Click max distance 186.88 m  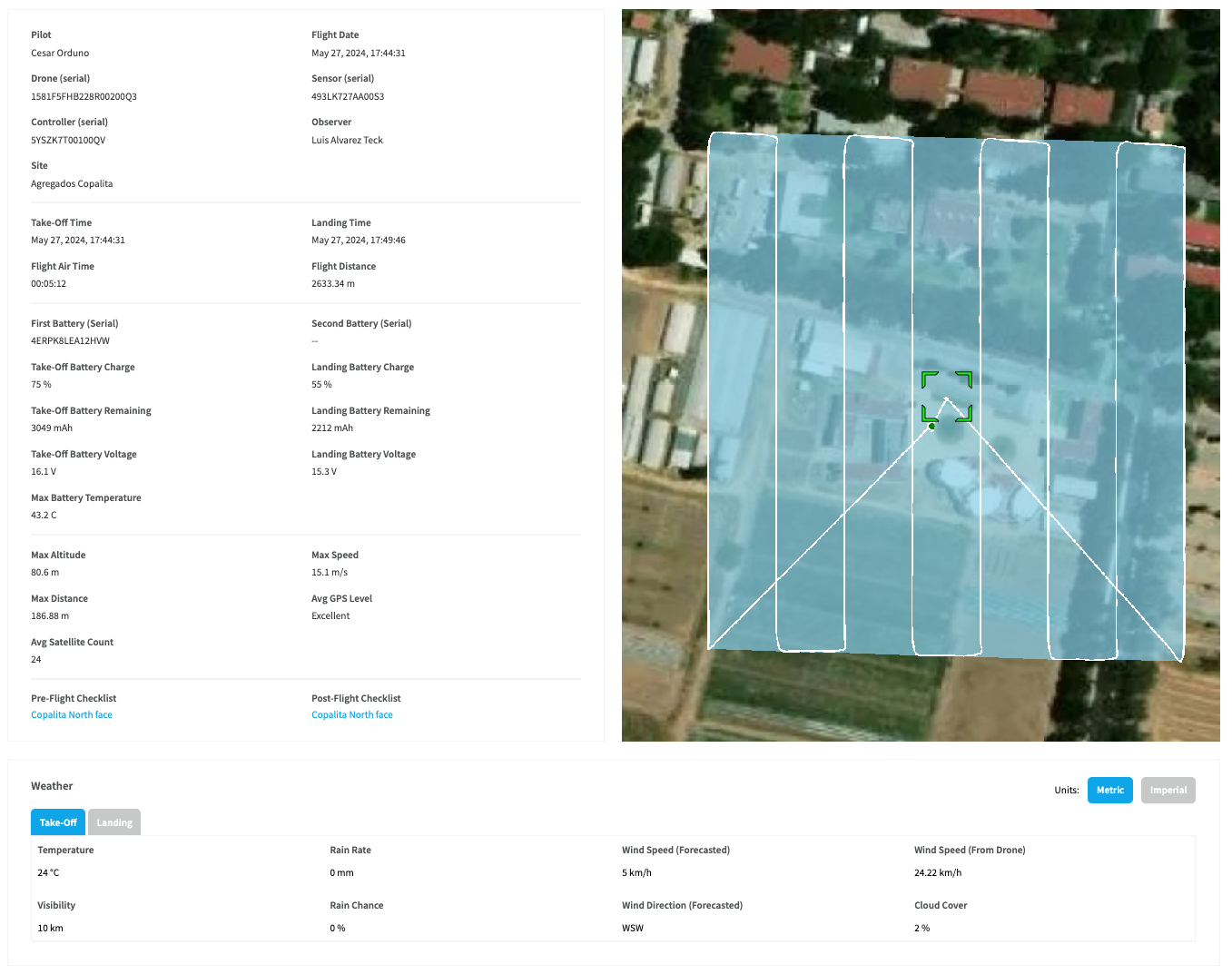pos(50,616)
